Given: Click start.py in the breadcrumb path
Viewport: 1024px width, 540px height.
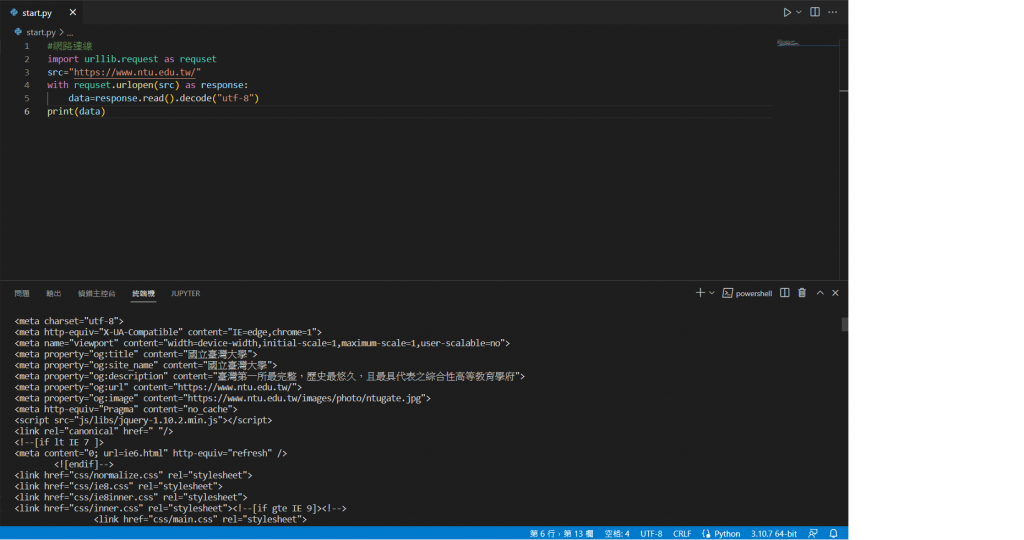Looking at the screenshot, I should [40, 32].
